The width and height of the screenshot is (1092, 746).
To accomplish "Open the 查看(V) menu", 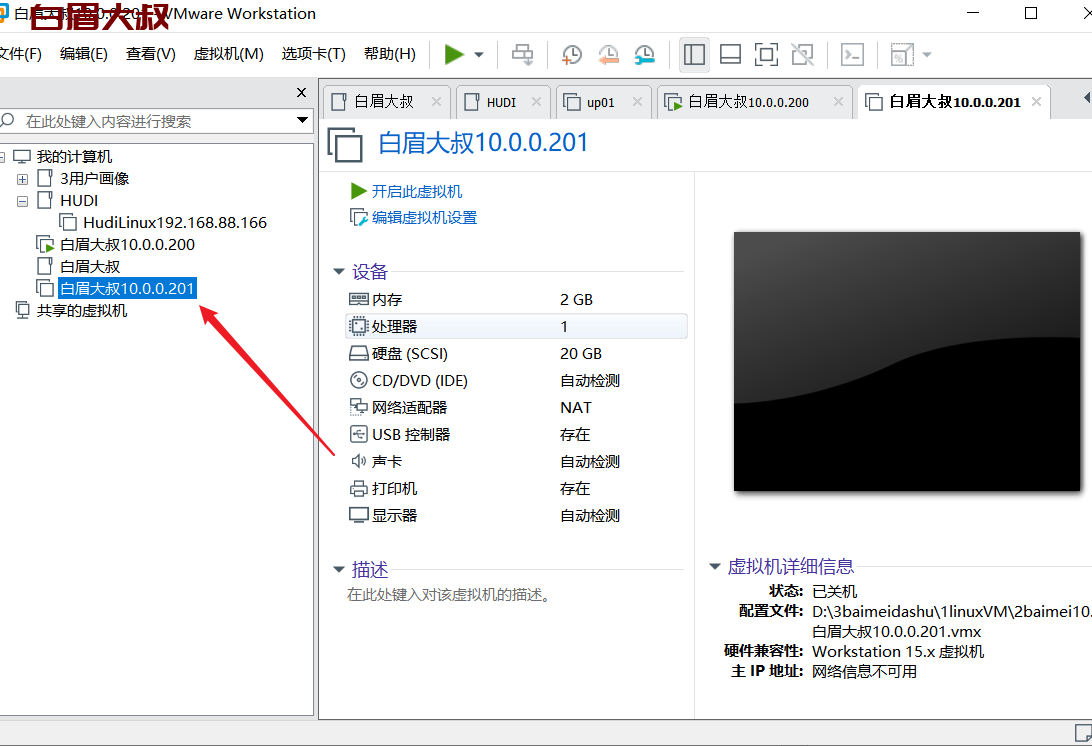I will click(150, 54).
